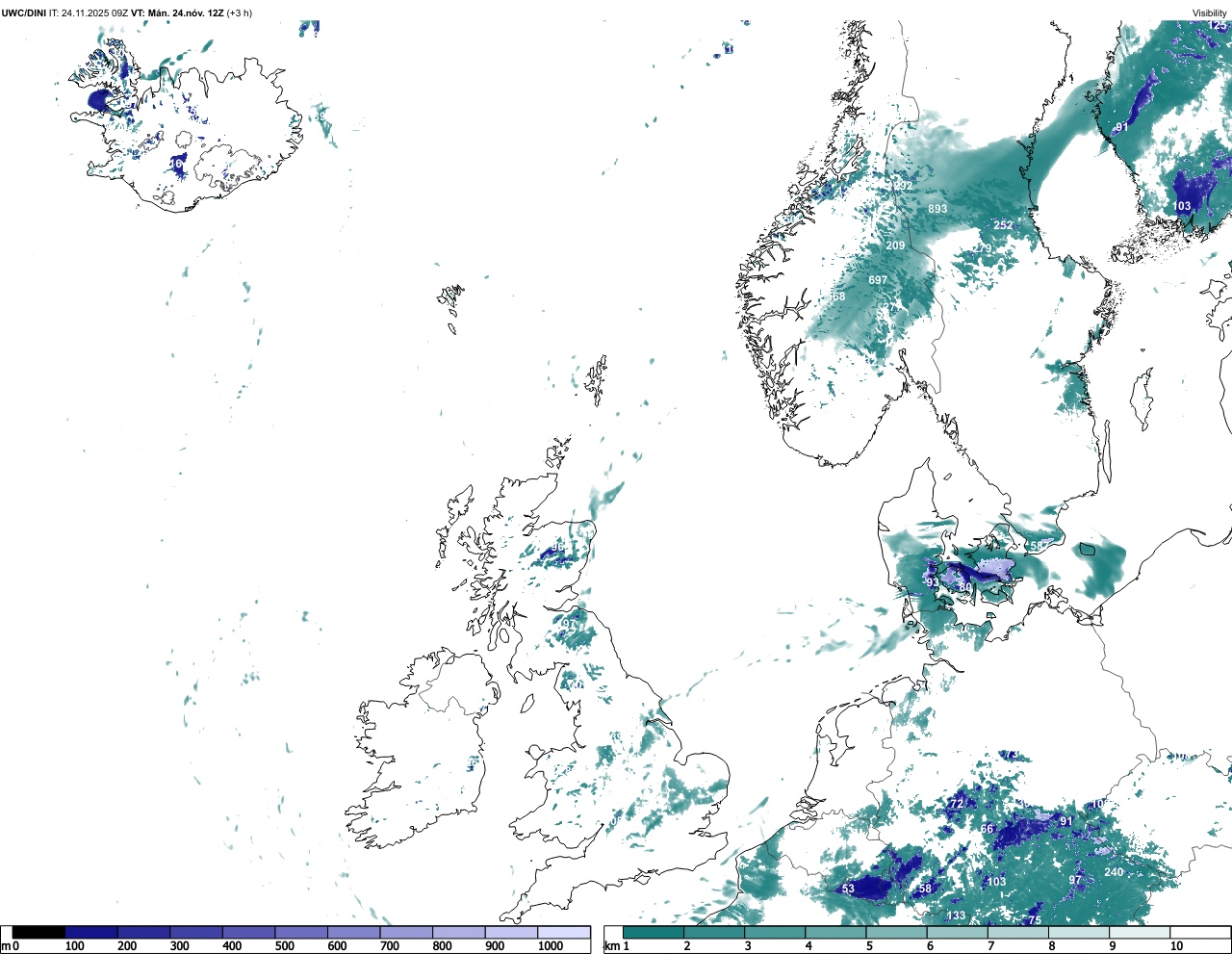Image resolution: width=1232 pixels, height=954 pixels.
Task: Click the 'km 1' unit label on legend
Action: pos(616,946)
